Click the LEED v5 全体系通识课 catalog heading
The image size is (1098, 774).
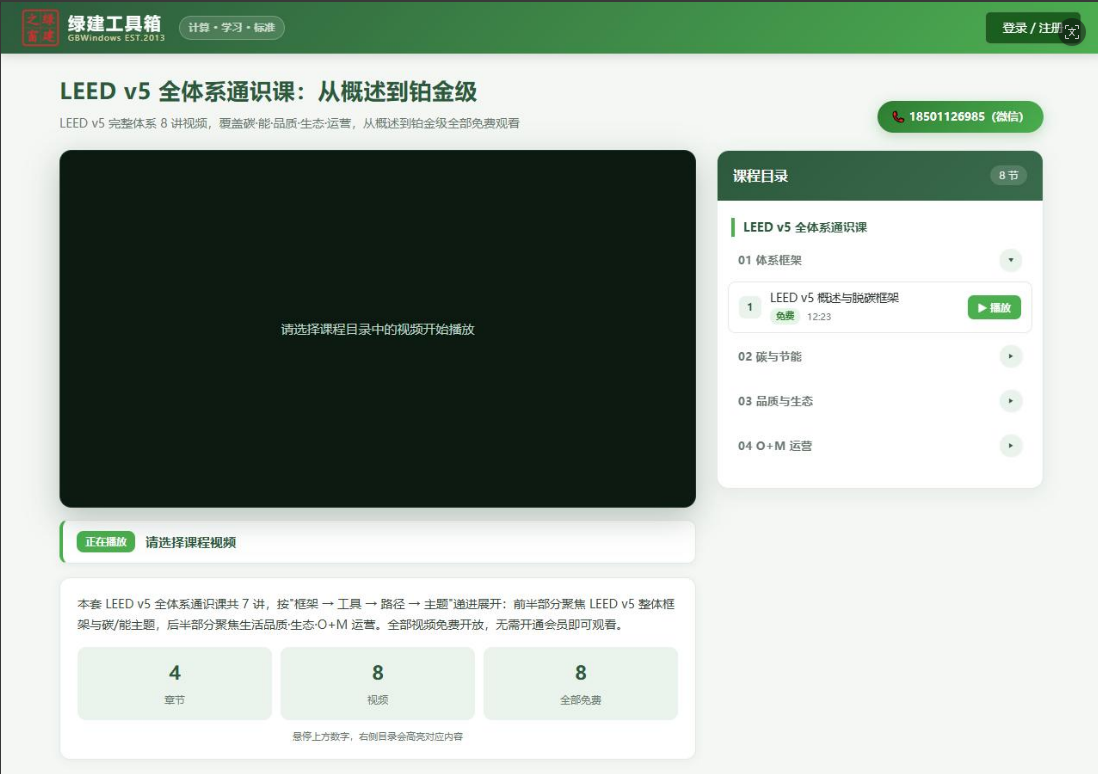805,227
